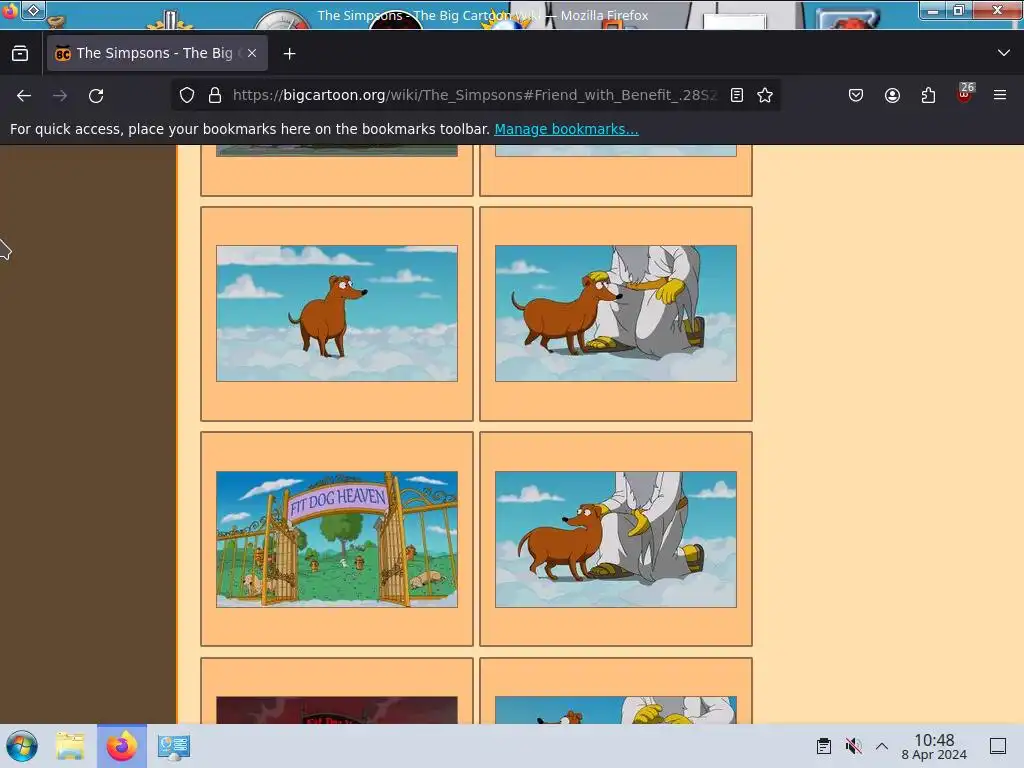Toggle reader view in address bar
The width and height of the screenshot is (1024, 768).
tap(737, 95)
